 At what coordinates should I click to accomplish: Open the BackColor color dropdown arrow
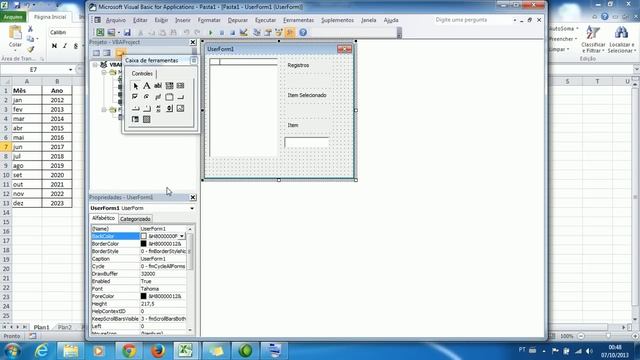182,236
